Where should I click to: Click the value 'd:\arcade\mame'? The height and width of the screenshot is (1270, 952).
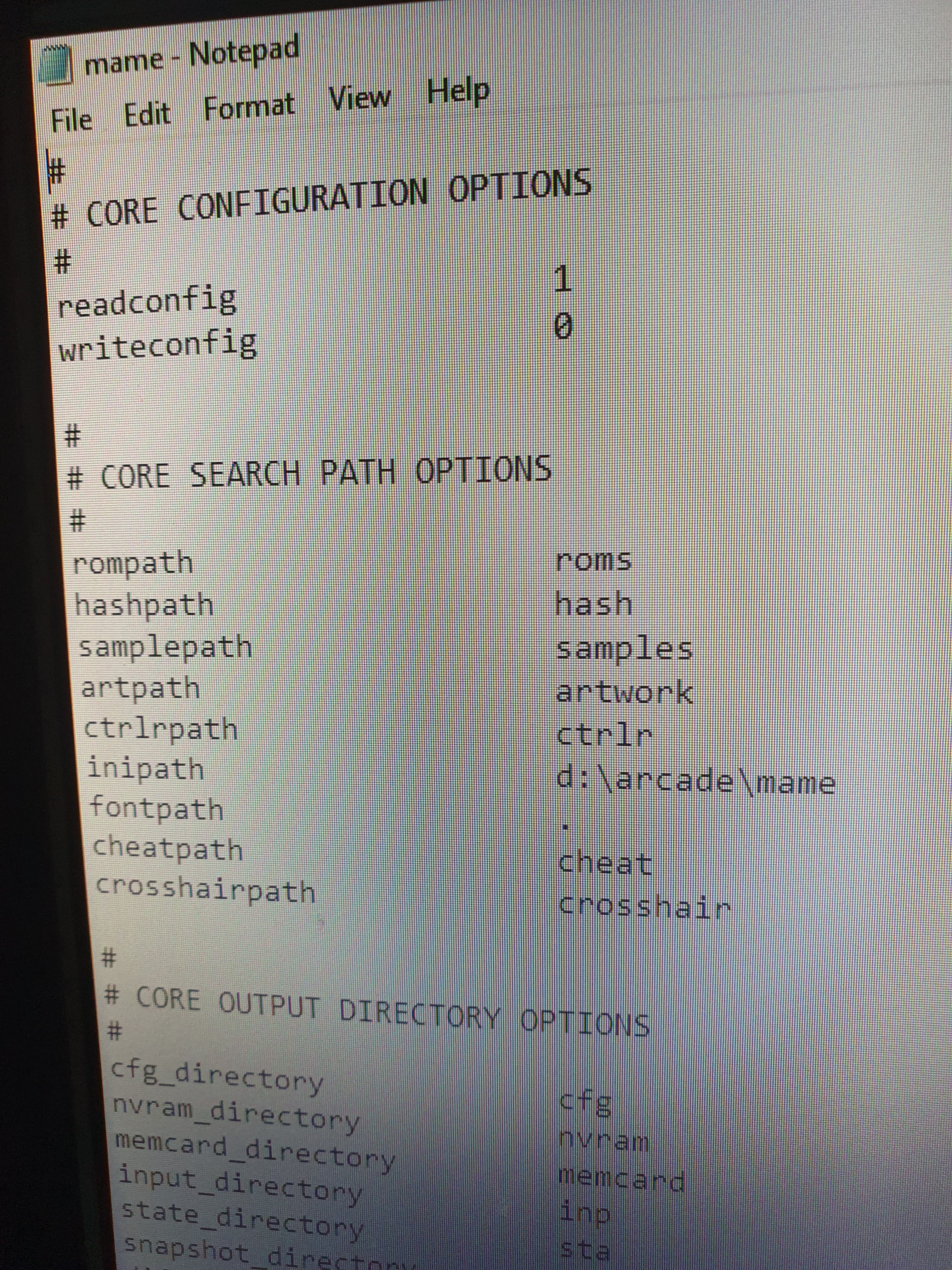695,781
